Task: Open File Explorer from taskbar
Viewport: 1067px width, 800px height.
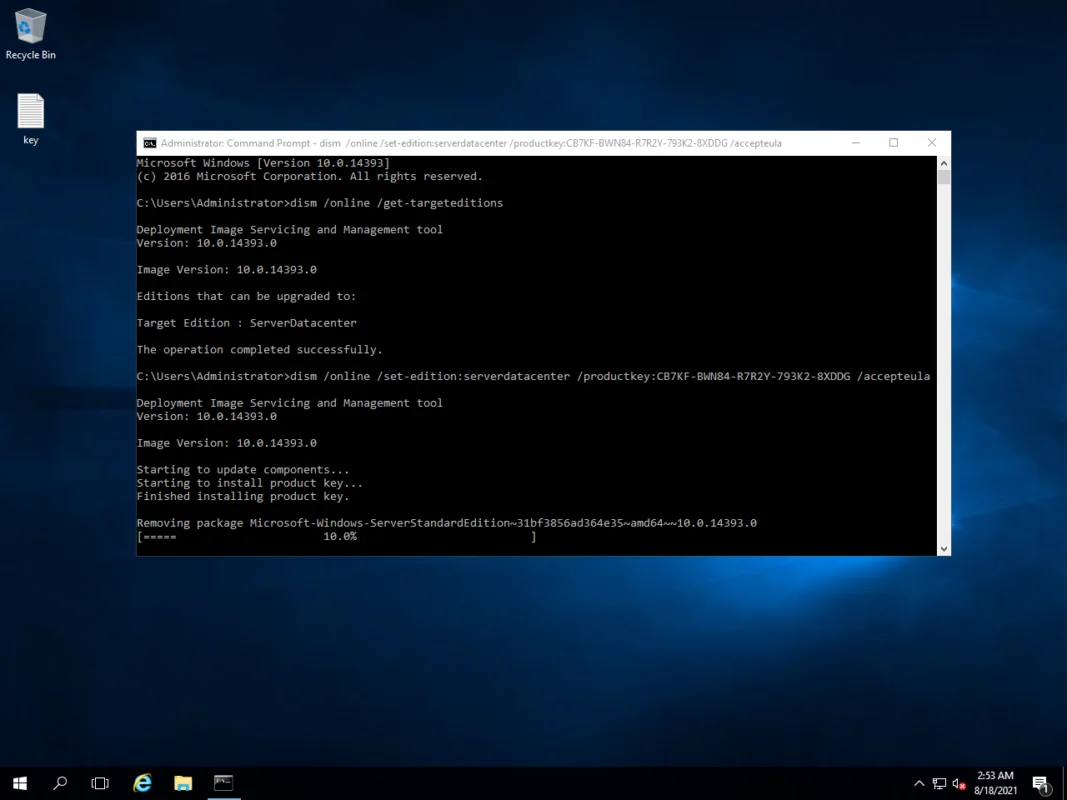Action: pos(183,783)
